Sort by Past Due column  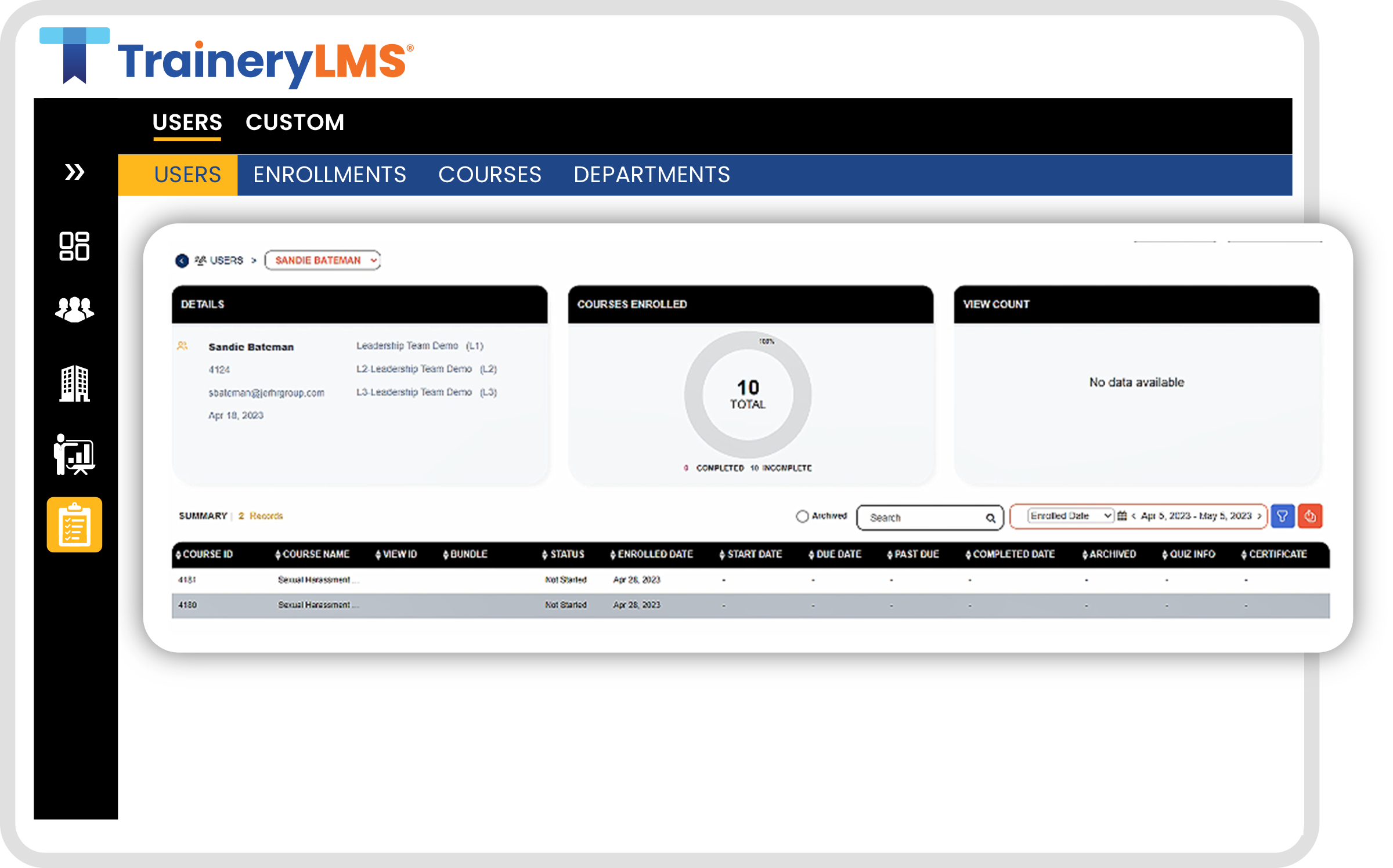pyautogui.click(x=913, y=554)
